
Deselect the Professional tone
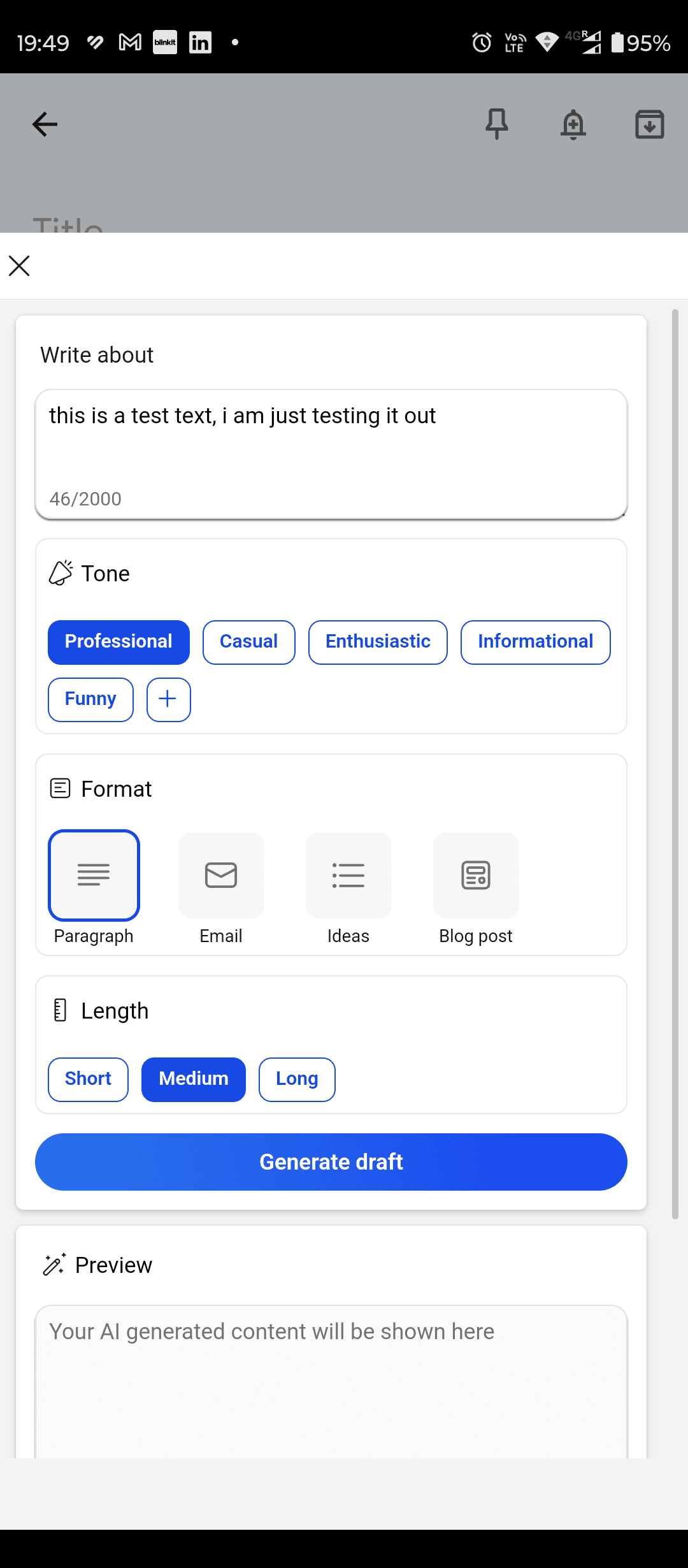118,642
